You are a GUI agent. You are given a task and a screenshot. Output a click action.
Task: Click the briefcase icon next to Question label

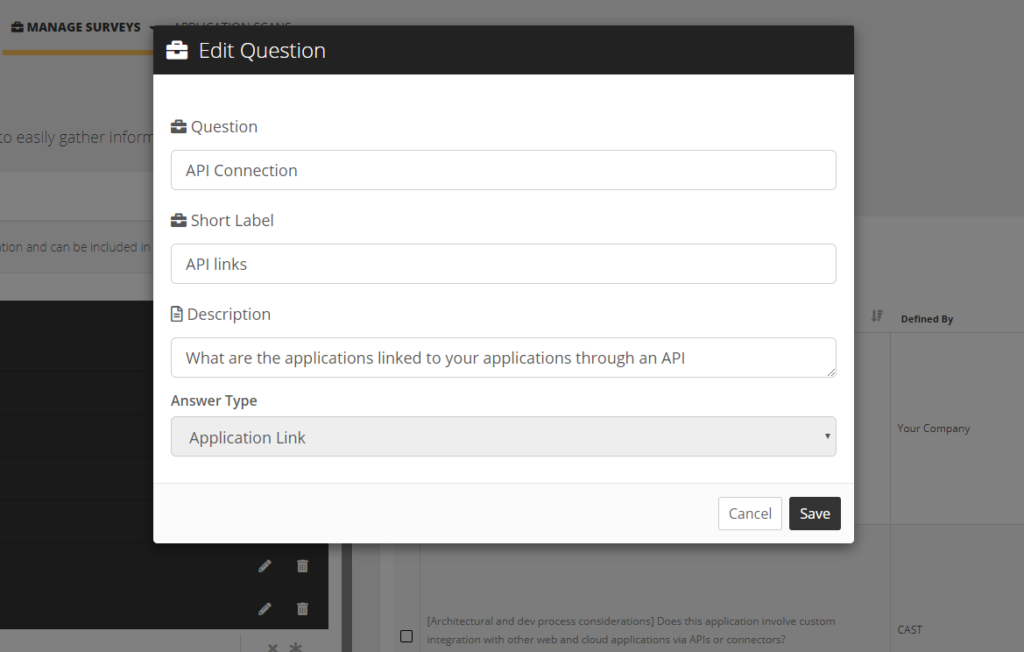tap(177, 126)
